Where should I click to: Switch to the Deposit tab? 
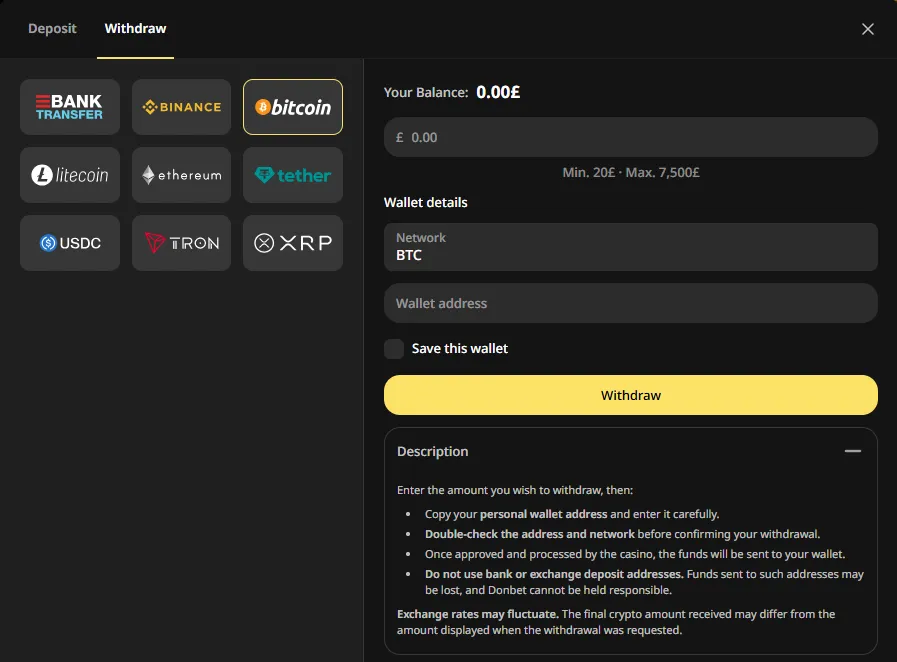click(x=52, y=29)
